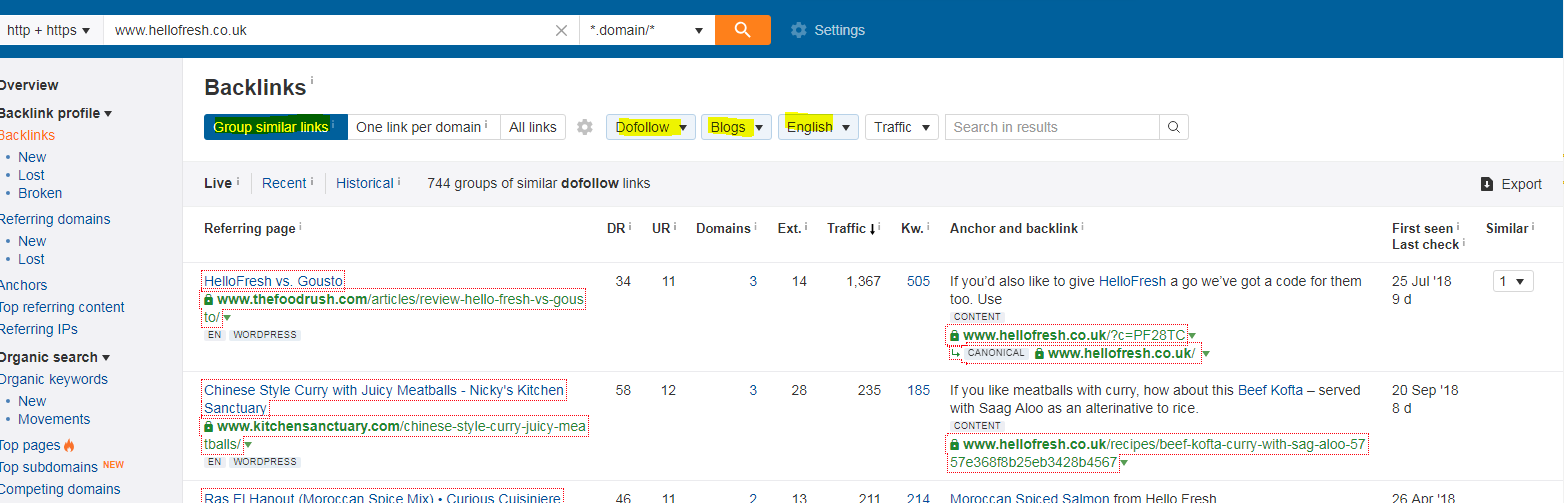
Task: Switch to the Historical tab
Action: [365, 183]
